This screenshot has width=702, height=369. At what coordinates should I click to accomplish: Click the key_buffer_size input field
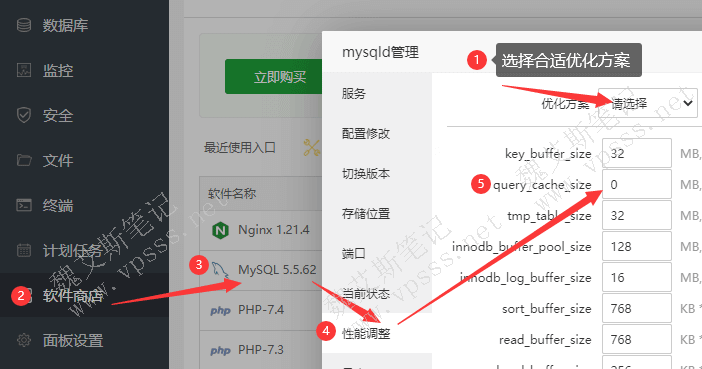(x=637, y=153)
